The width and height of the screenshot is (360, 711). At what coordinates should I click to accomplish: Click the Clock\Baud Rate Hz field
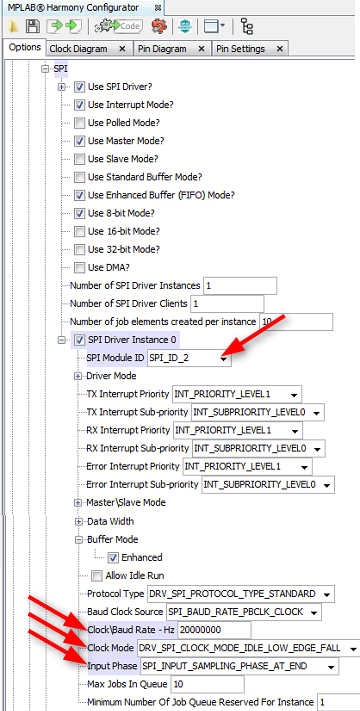click(214, 630)
